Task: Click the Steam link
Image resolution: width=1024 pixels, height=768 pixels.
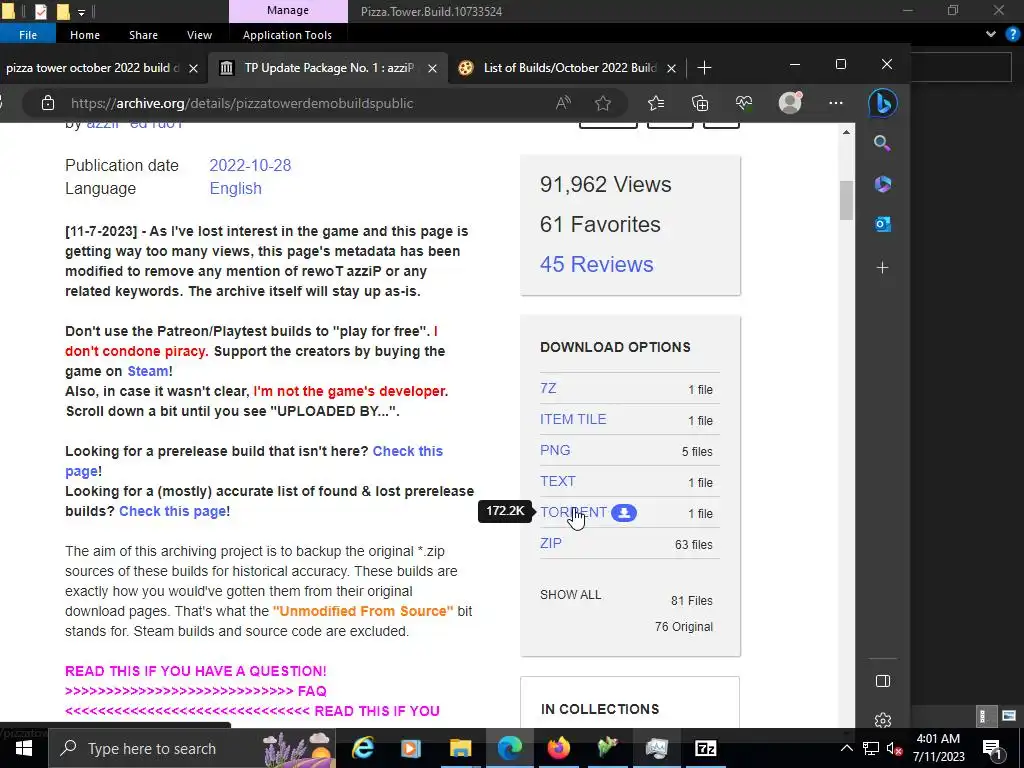Action: (x=148, y=371)
